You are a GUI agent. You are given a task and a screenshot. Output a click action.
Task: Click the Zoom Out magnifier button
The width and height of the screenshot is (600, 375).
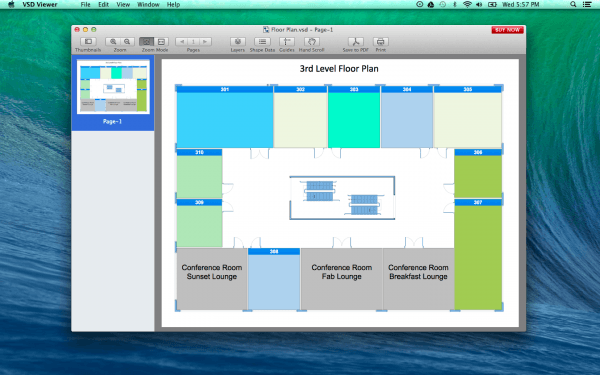(127, 42)
